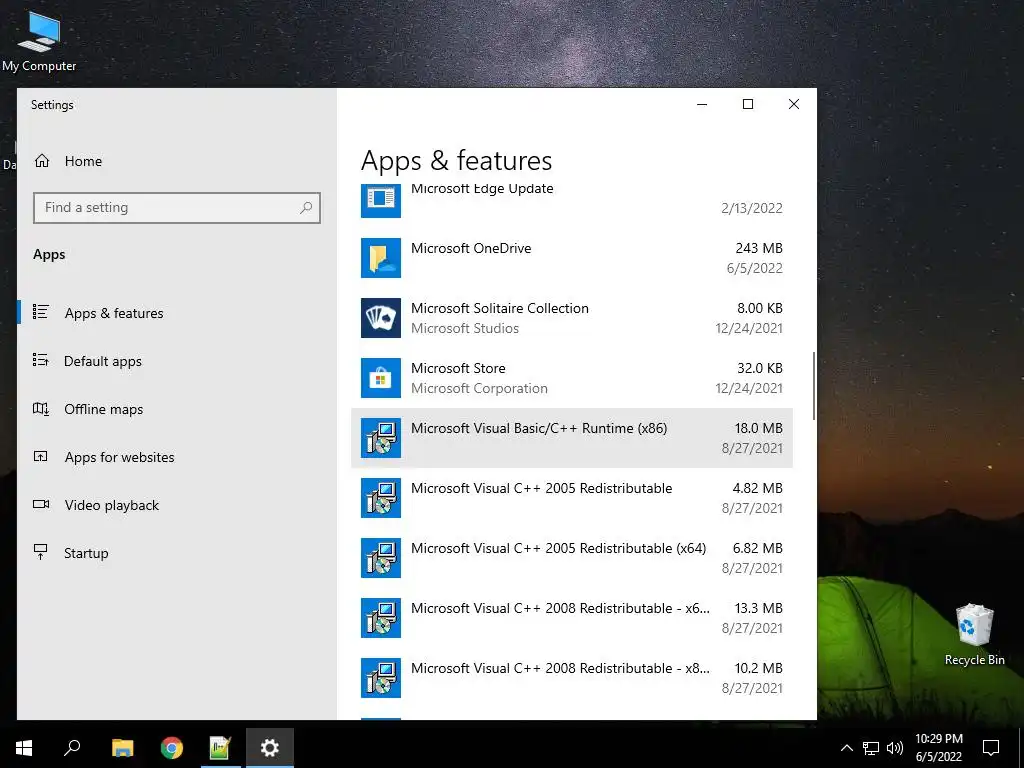Click the Microsoft Edge Update app icon

[x=381, y=200]
